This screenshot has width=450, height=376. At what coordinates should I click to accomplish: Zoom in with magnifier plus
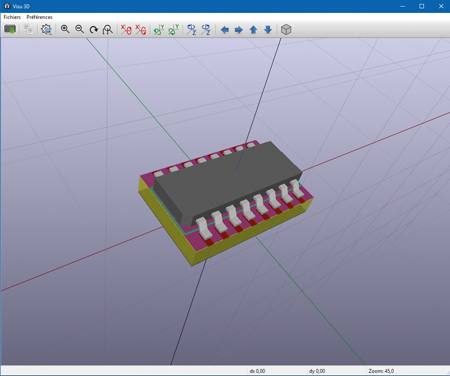(x=65, y=29)
